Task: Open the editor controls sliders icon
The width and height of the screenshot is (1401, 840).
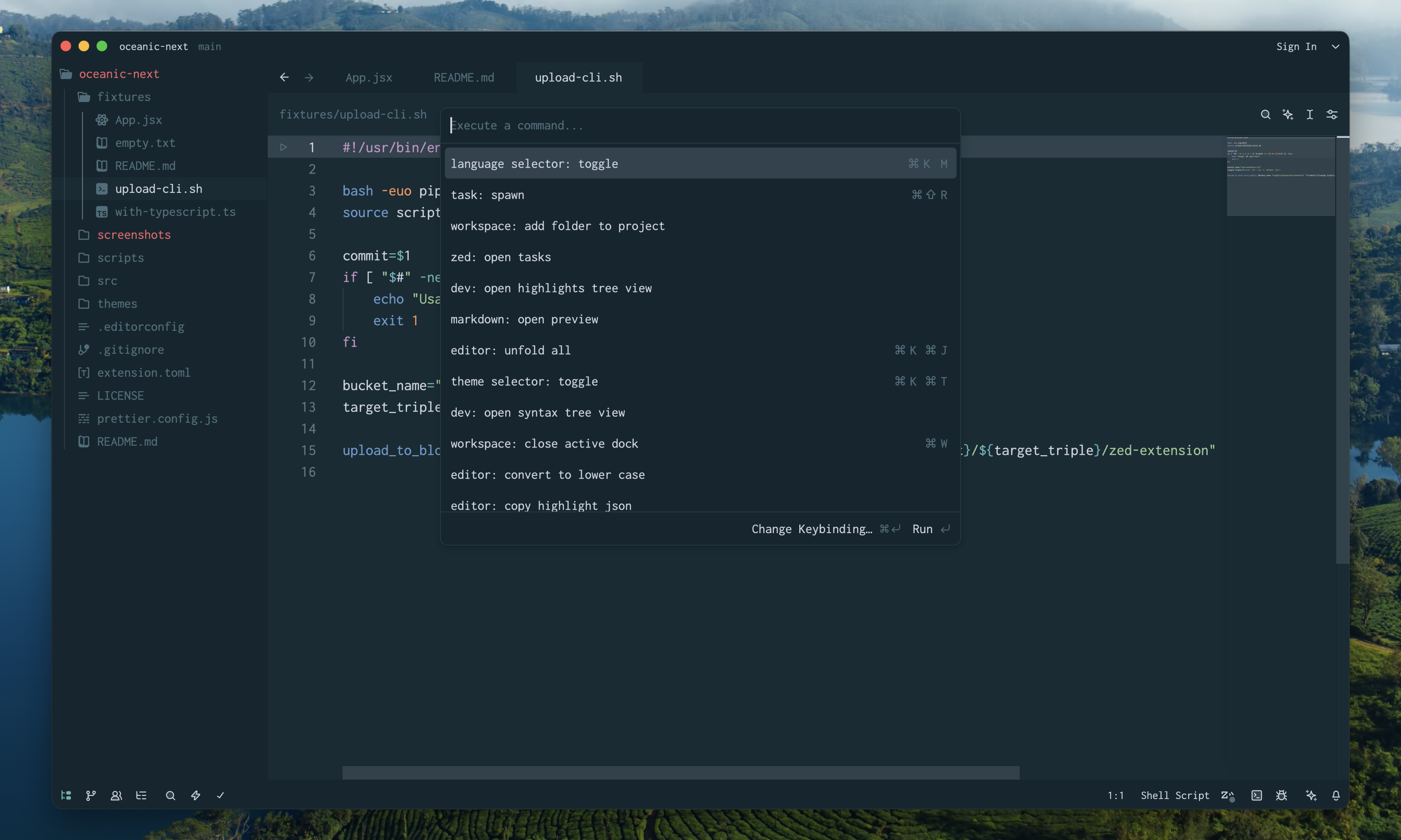Action: click(1332, 114)
